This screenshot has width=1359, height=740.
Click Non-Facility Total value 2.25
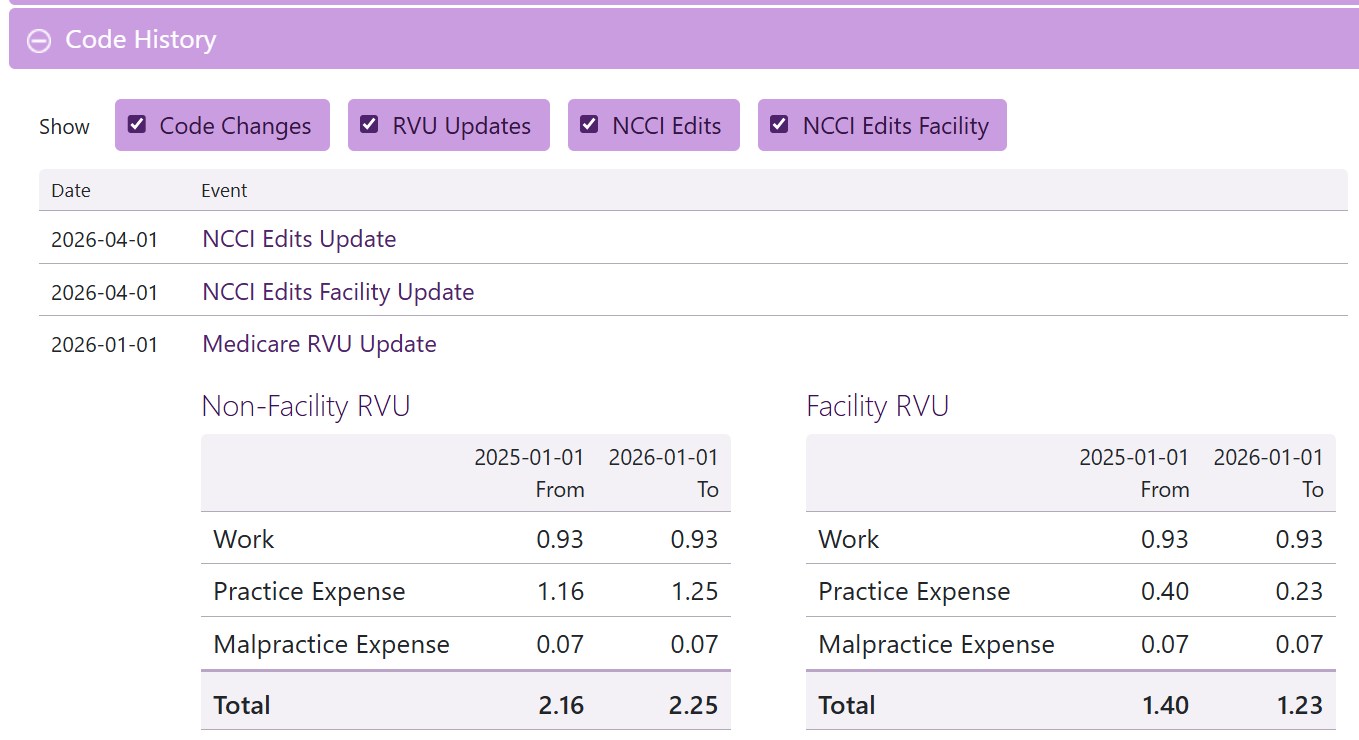tap(693, 705)
